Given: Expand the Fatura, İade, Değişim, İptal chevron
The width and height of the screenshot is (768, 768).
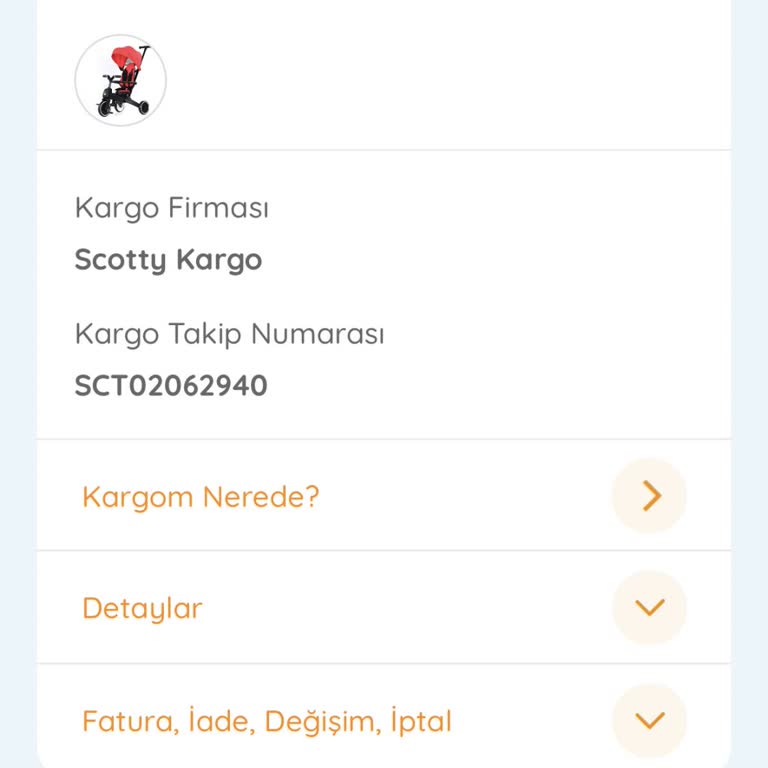Looking at the screenshot, I should (649, 720).
